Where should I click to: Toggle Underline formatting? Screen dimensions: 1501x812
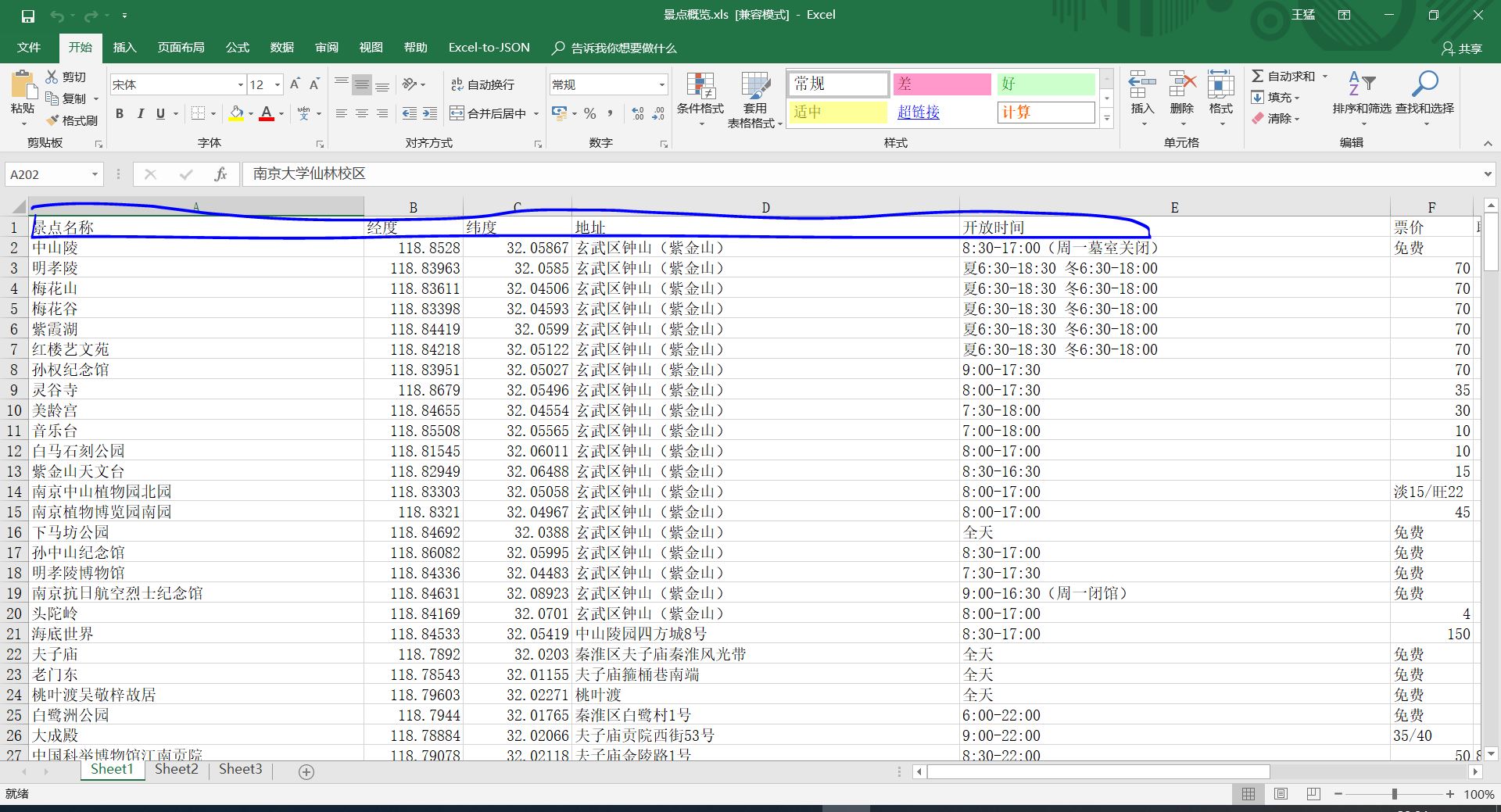point(160,114)
